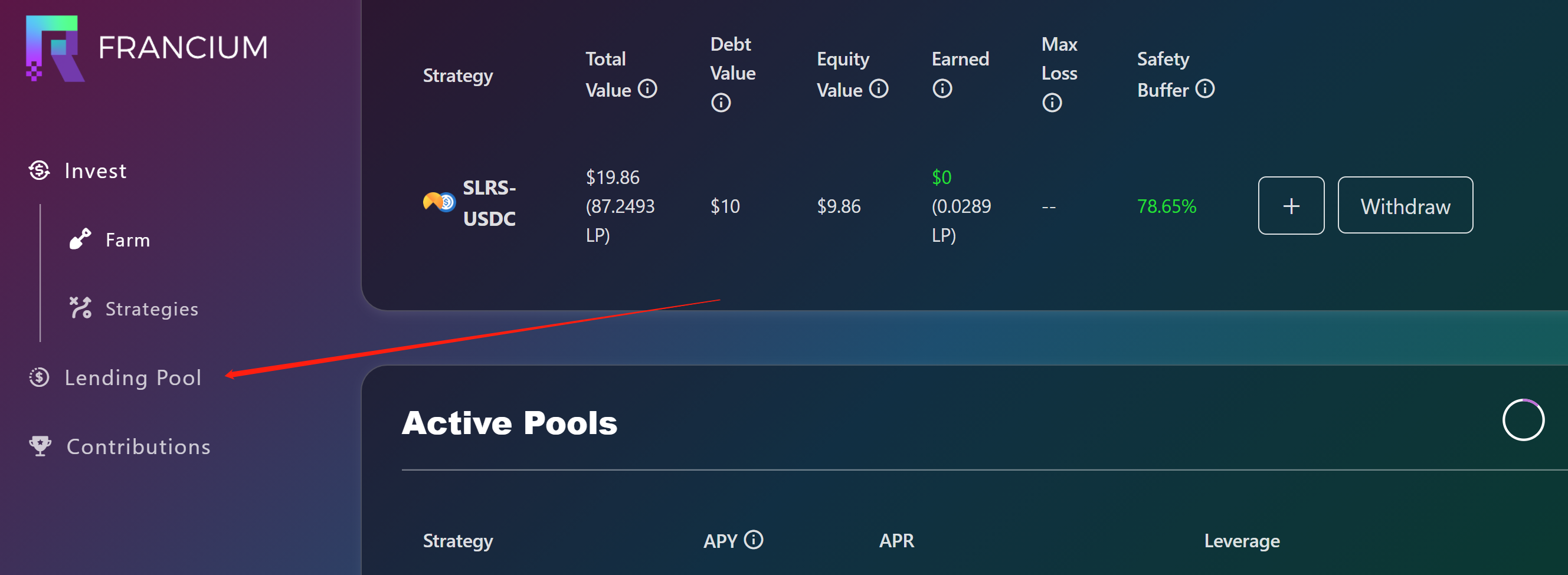Viewport: 1568px width, 575px height.
Task: Click the Francium logo icon
Action: 54,48
